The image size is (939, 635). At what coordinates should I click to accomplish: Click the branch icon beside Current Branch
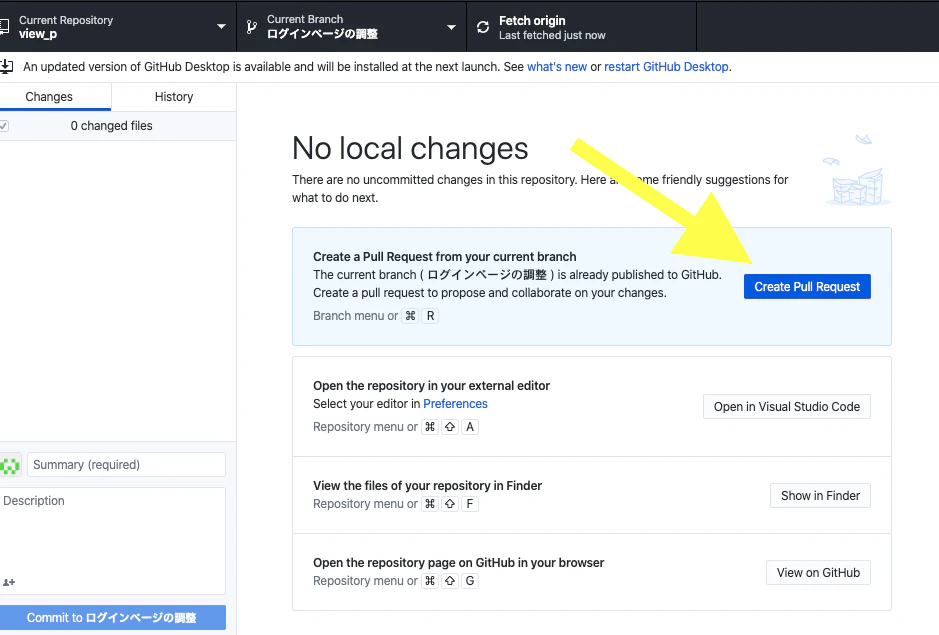tap(252, 27)
